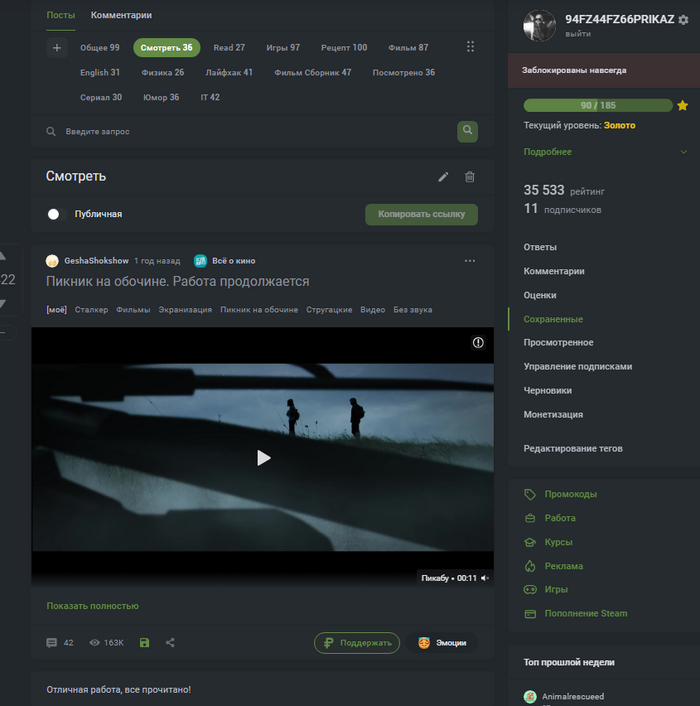This screenshot has height=706, width=700.
Task: Click the views eye icon showing 163K
Action: tap(95, 643)
